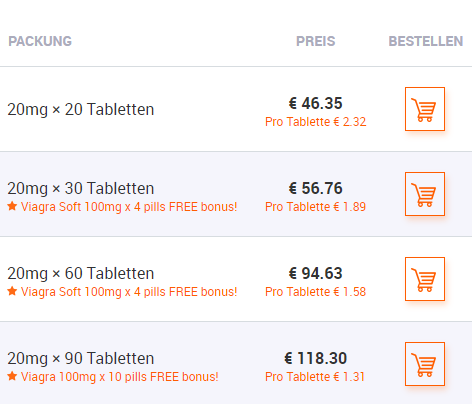Click star icon beside 90 Tabletten bonus
Image resolution: width=472 pixels, height=404 pixels.
point(12,376)
